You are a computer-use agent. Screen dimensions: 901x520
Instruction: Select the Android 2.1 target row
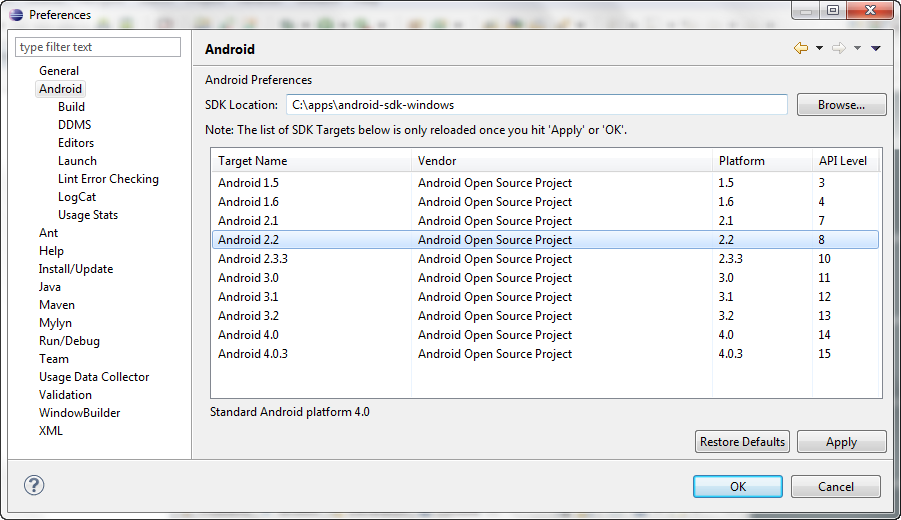[545, 221]
